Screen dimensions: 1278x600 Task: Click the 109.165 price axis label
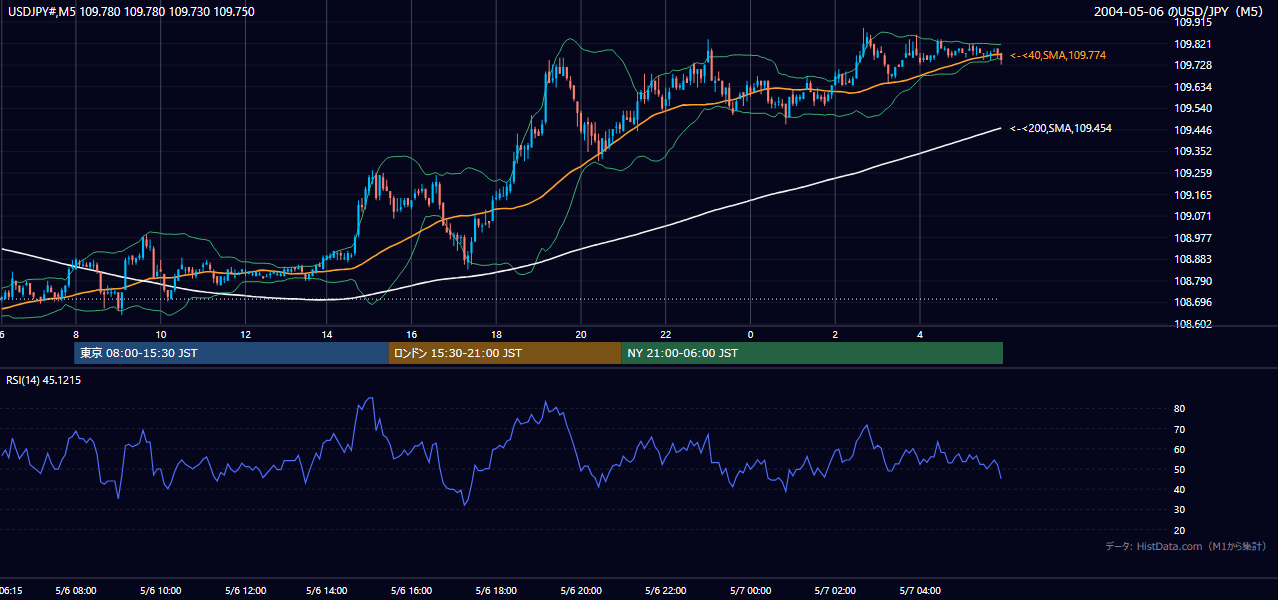tap(1193, 195)
